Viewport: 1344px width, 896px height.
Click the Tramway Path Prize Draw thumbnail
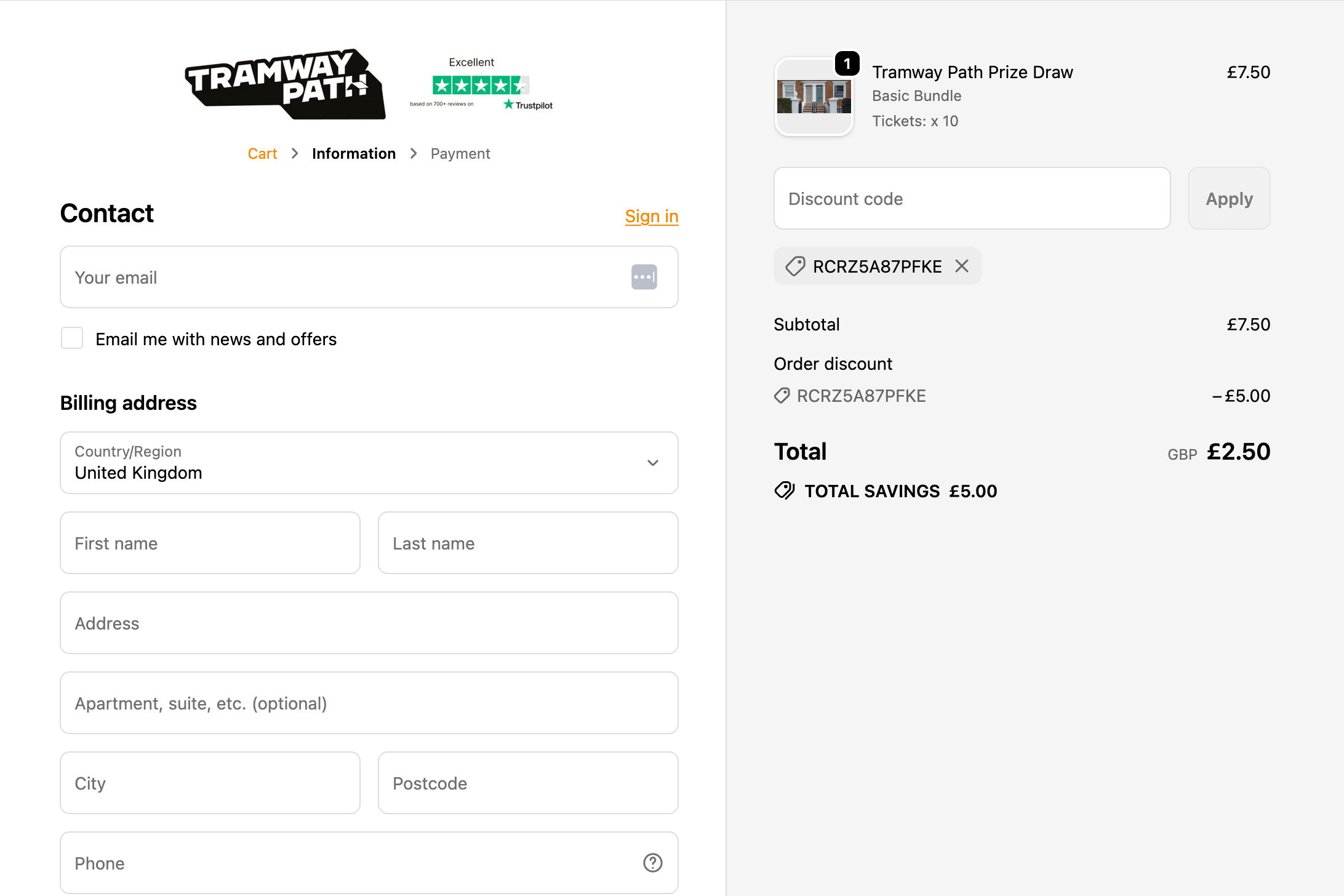tap(814, 97)
